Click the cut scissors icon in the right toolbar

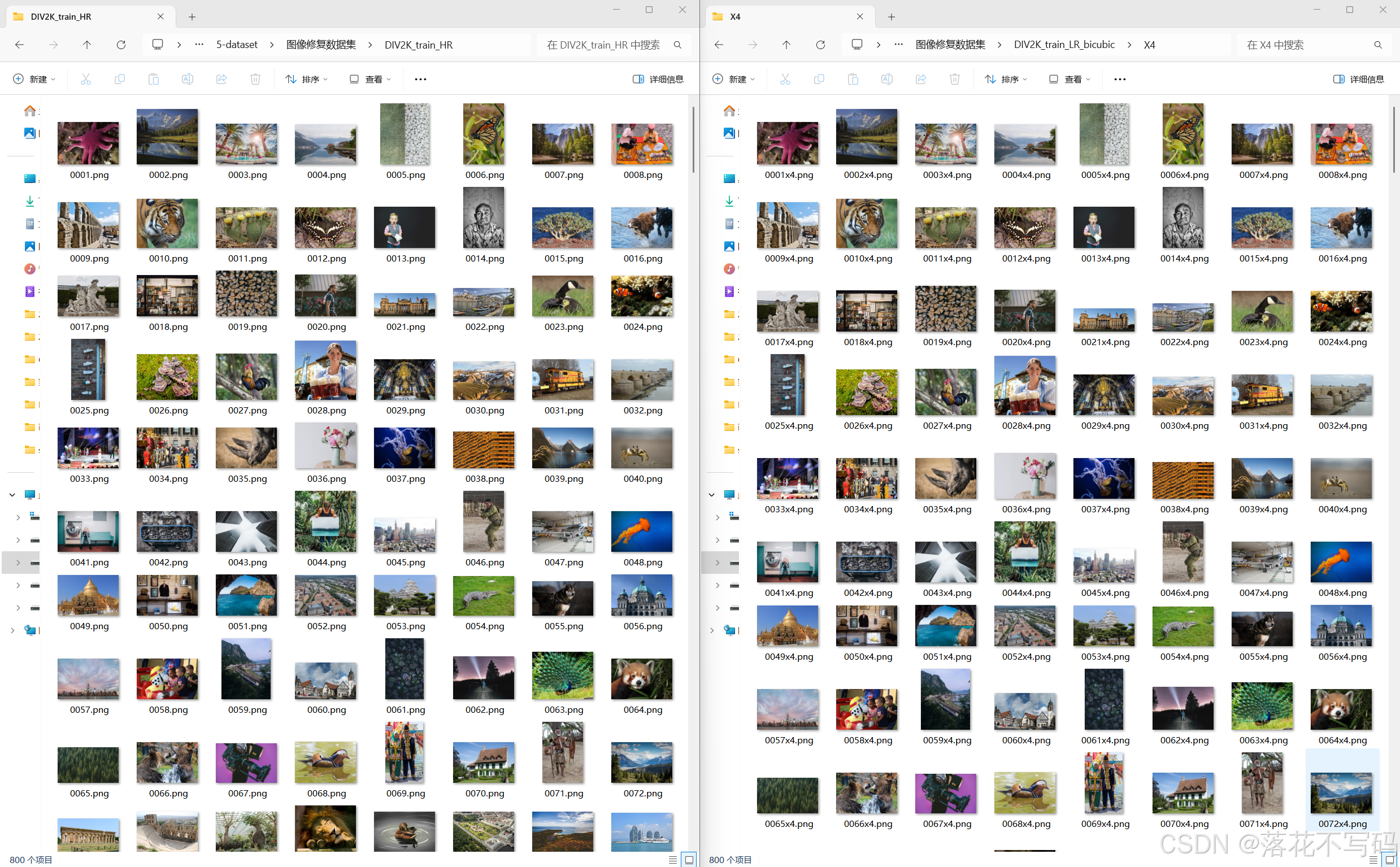coord(785,79)
